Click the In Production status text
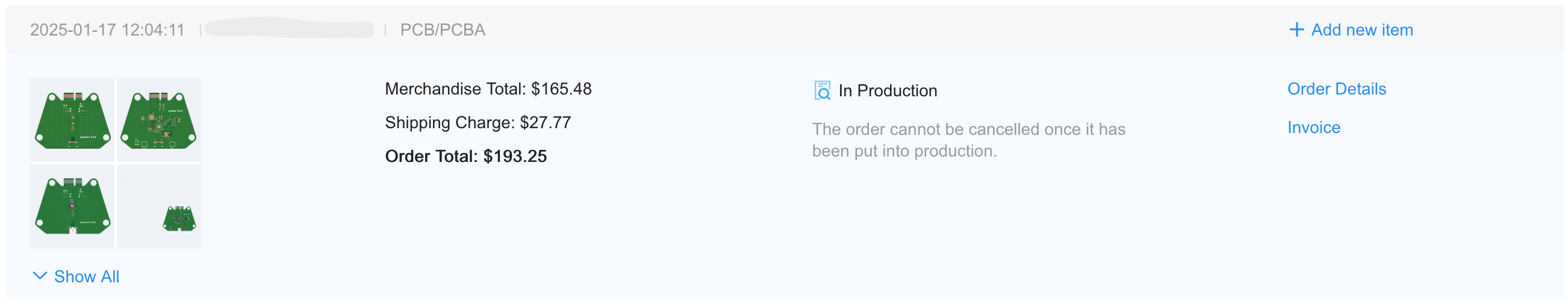Viewport: 1568px width, 307px height. (x=888, y=90)
